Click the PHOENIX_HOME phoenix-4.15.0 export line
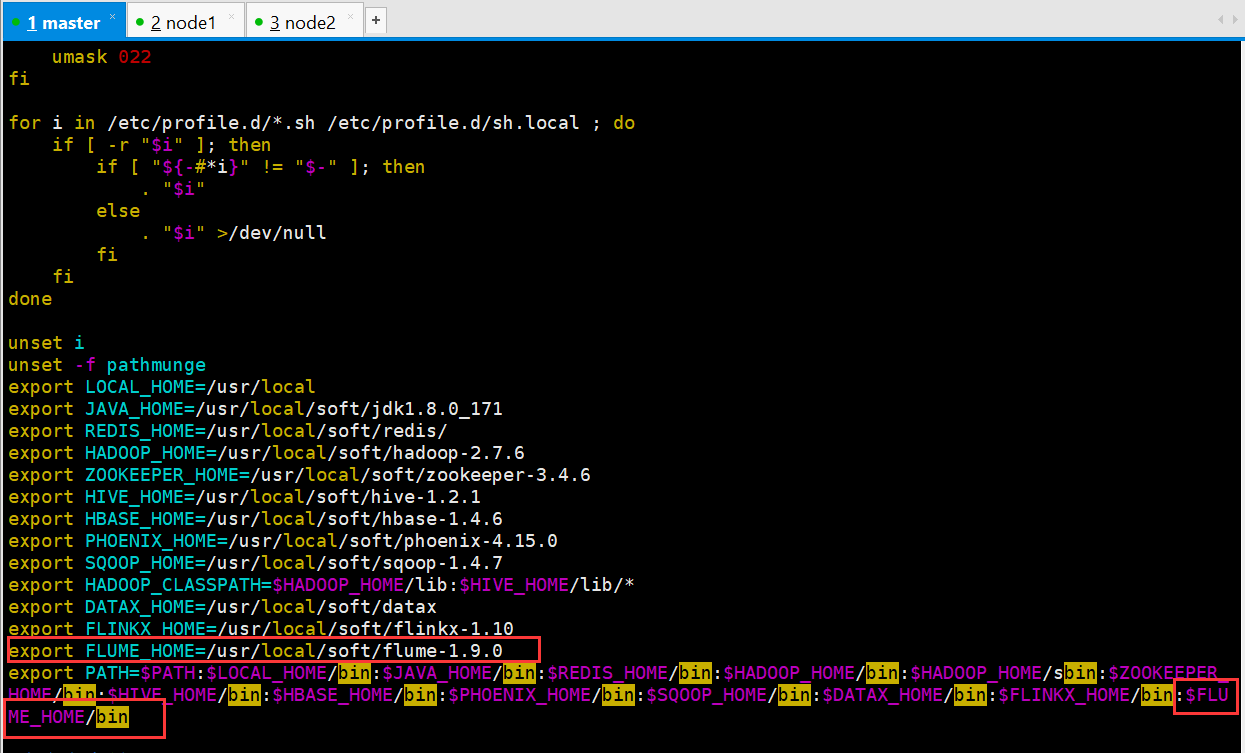This screenshot has height=753, width=1245. [283, 541]
